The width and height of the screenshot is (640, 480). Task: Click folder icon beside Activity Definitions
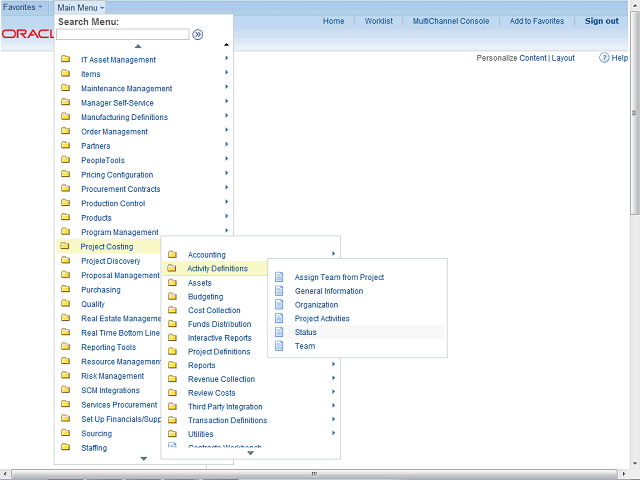171,268
